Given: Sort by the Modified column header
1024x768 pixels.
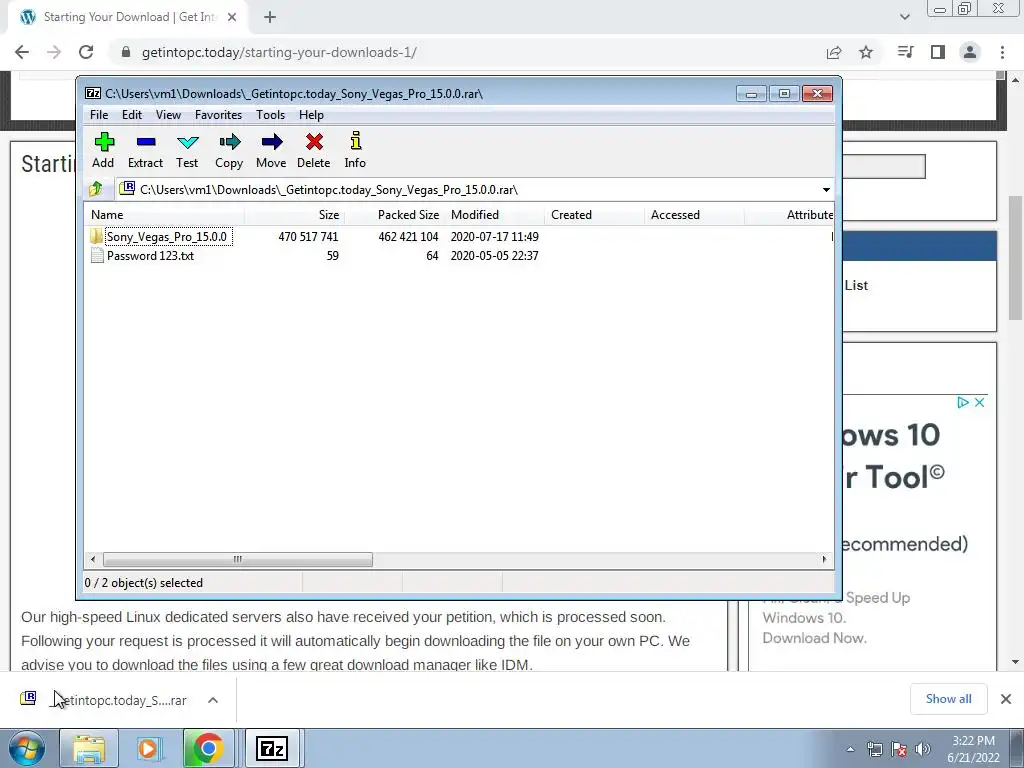Looking at the screenshot, I should [494, 215].
